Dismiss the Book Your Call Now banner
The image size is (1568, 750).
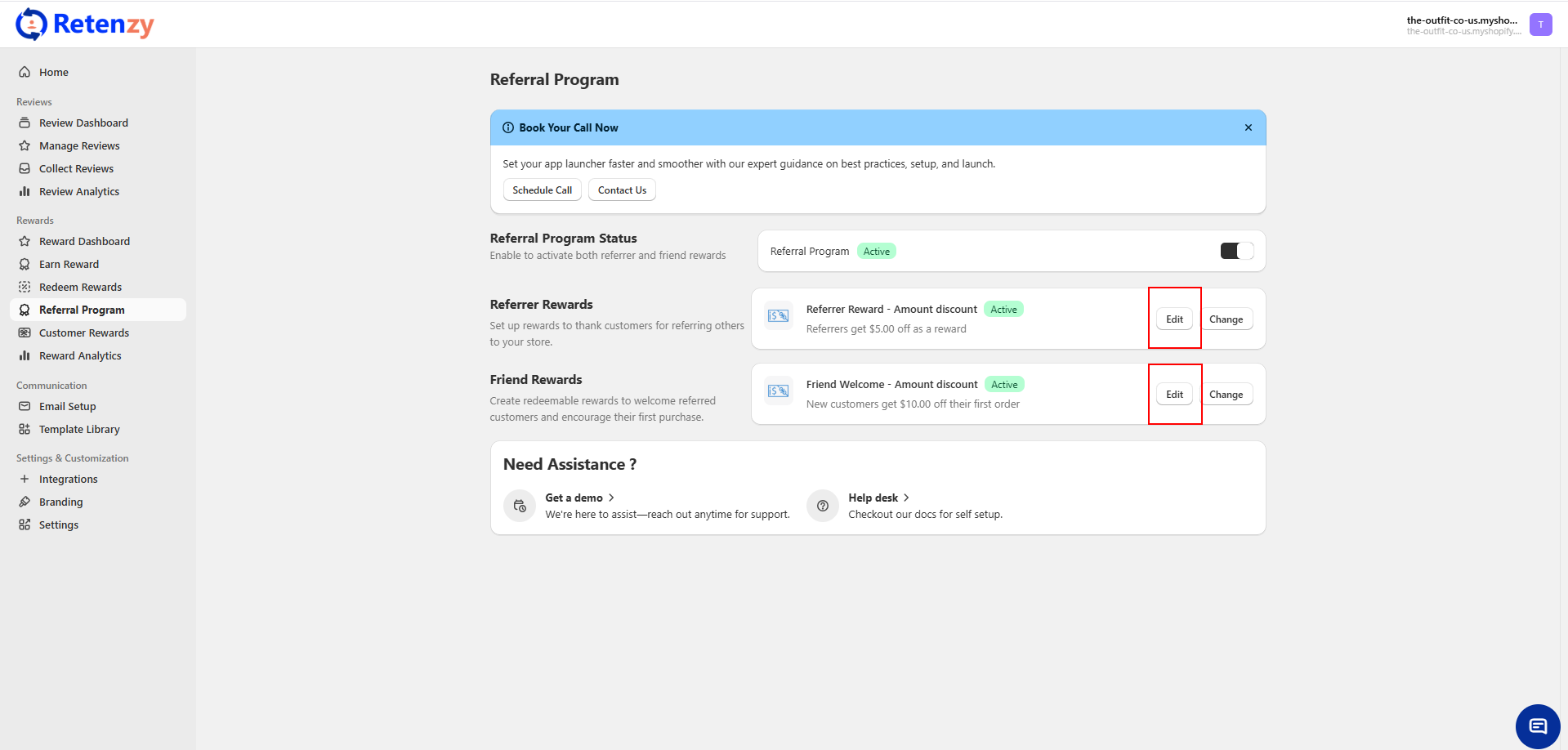[1248, 127]
